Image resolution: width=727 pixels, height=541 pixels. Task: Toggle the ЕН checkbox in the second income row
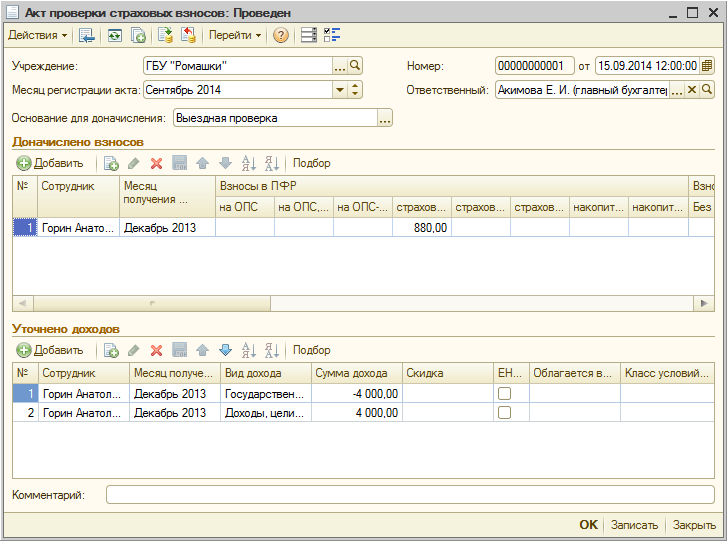[x=504, y=412]
